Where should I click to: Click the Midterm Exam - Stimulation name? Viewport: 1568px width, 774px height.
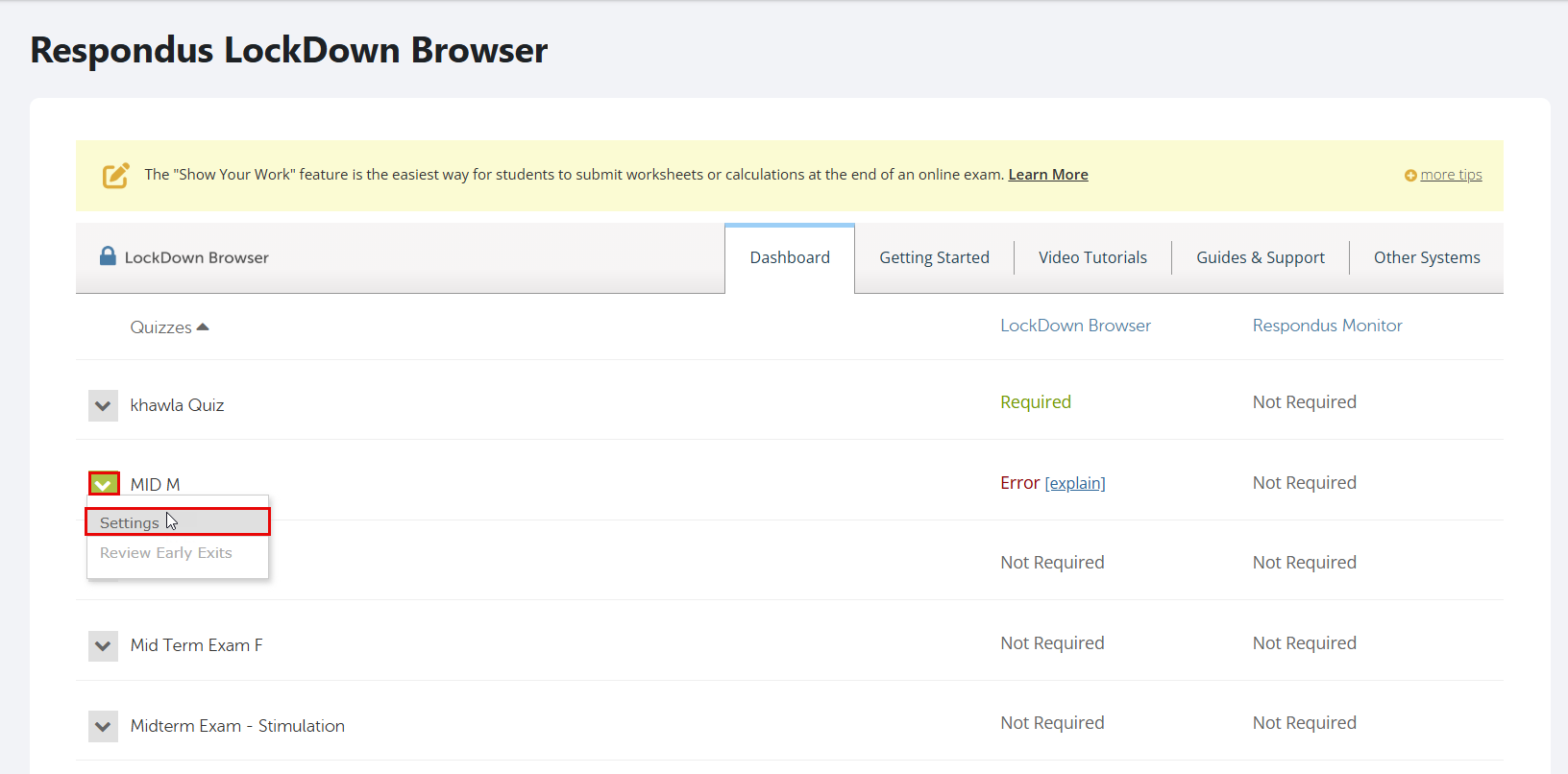pos(237,726)
